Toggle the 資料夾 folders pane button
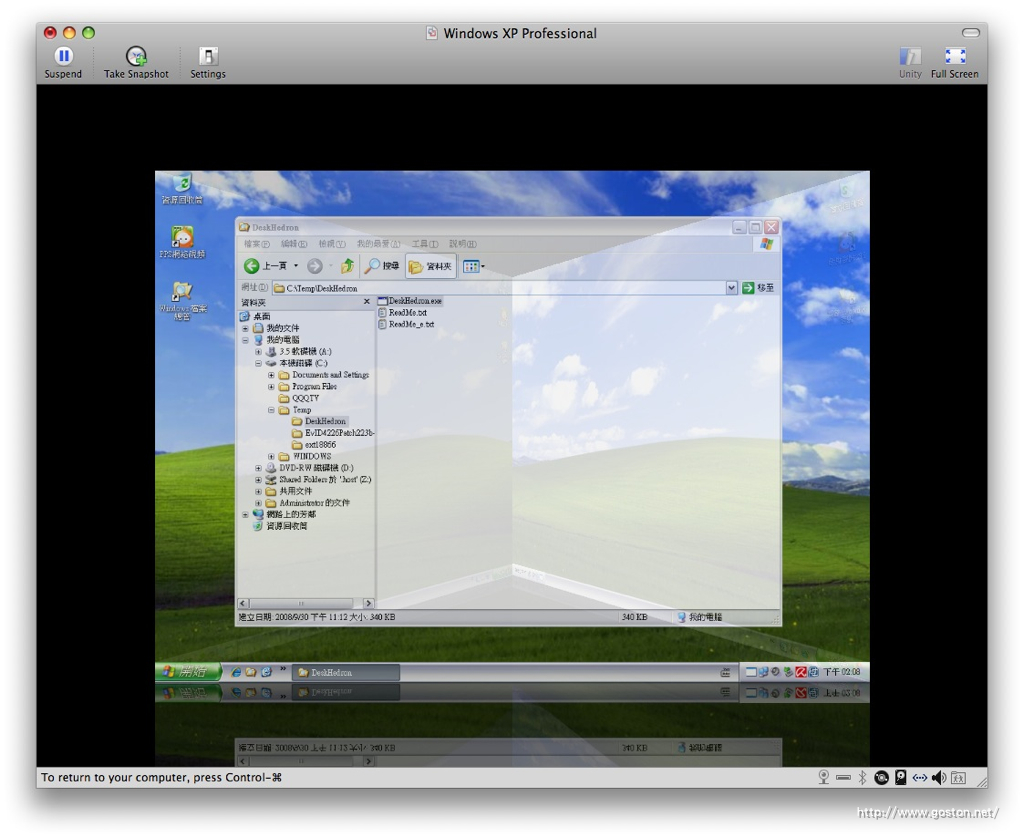The image size is (1024, 838). (430, 266)
